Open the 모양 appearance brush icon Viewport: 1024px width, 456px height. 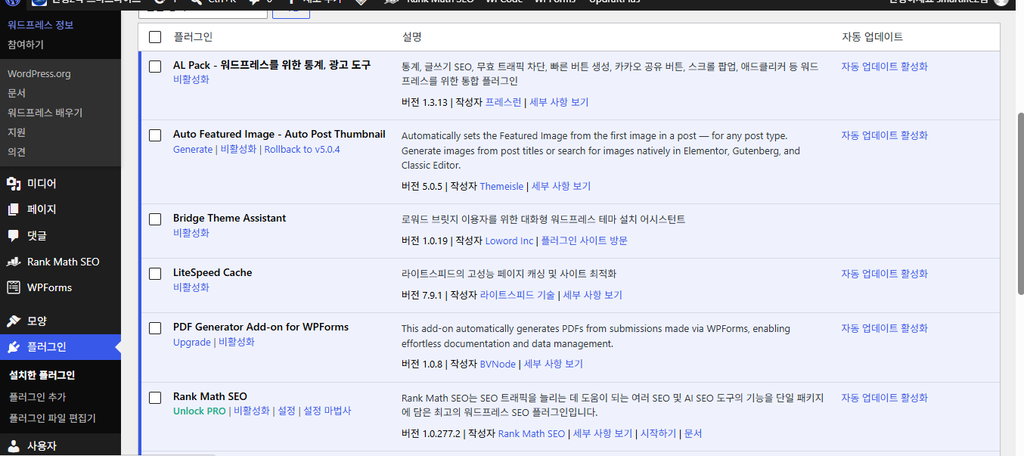tap(13, 321)
